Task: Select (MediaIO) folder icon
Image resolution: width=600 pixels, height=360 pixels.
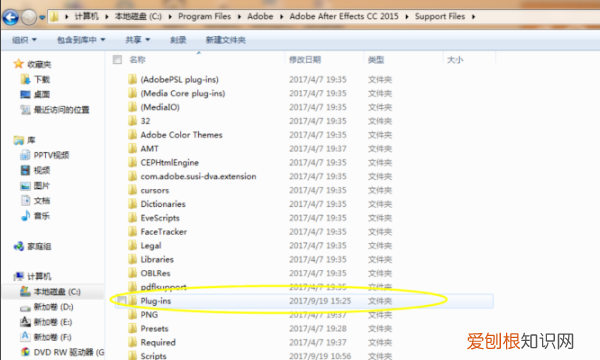Action: click(132, 107)
